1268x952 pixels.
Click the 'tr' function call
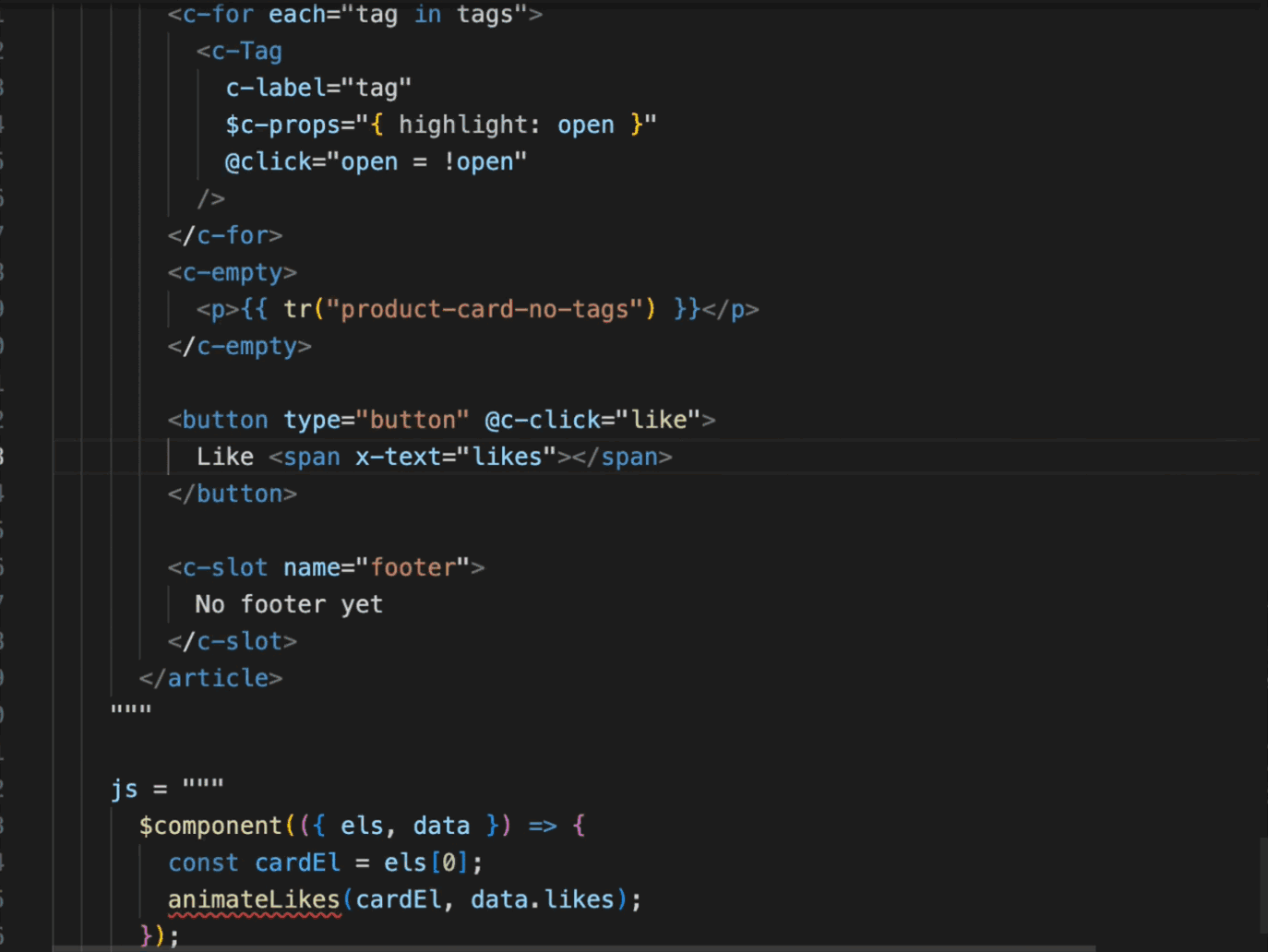click(x=297, y=310)
